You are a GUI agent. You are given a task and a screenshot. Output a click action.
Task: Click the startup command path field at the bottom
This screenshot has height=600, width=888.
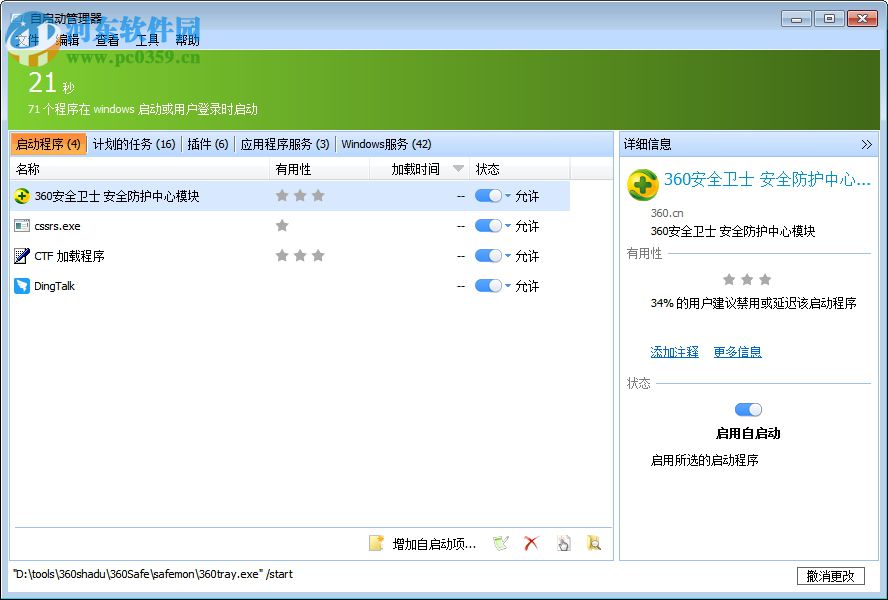(300, 574)
